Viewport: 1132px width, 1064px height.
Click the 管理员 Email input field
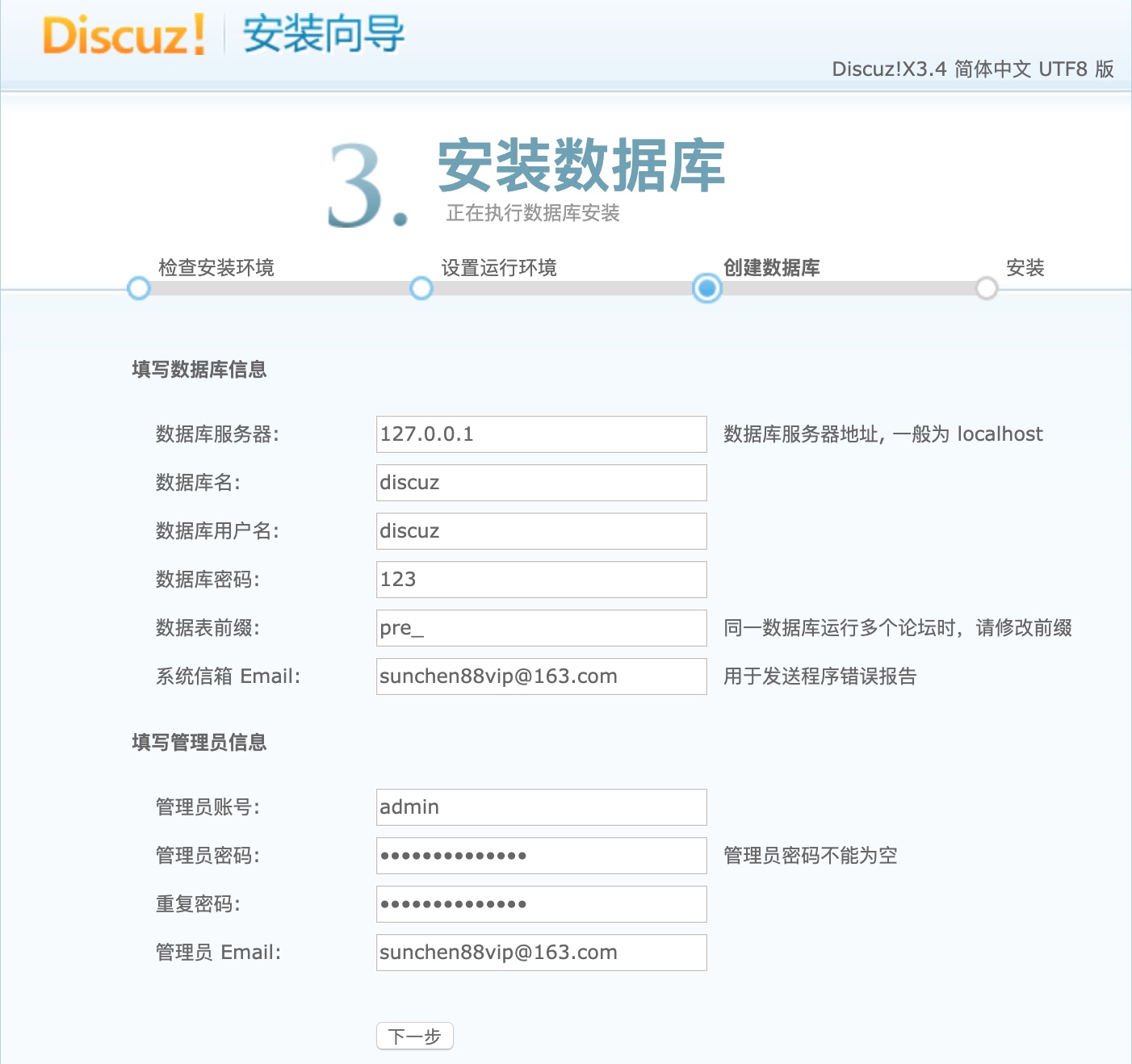coord(541,952)
